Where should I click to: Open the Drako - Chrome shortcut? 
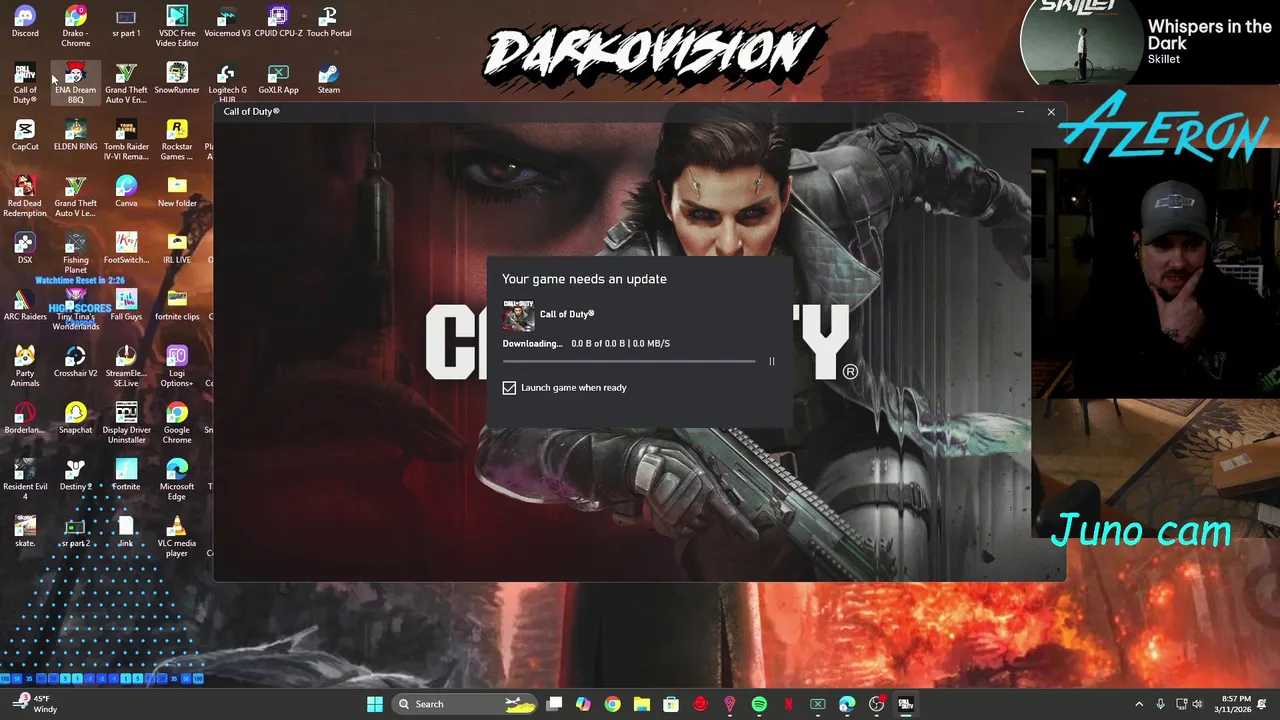[x=75, y=26]
